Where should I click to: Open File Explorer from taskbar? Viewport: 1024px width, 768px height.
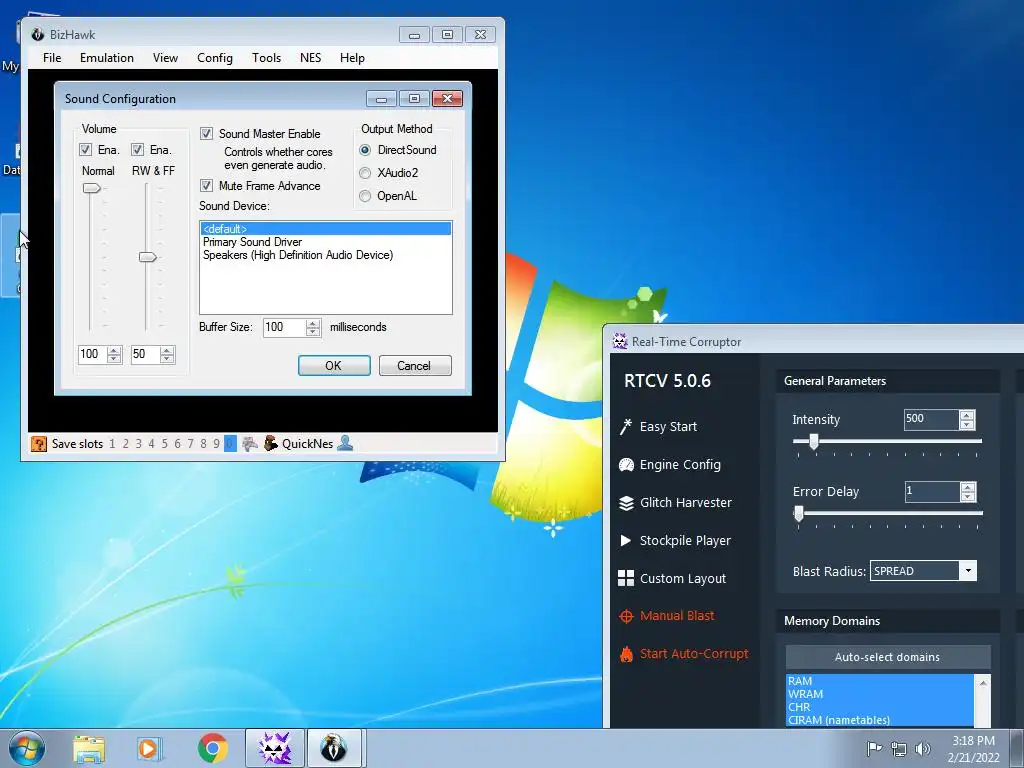[x=89, y=748]
